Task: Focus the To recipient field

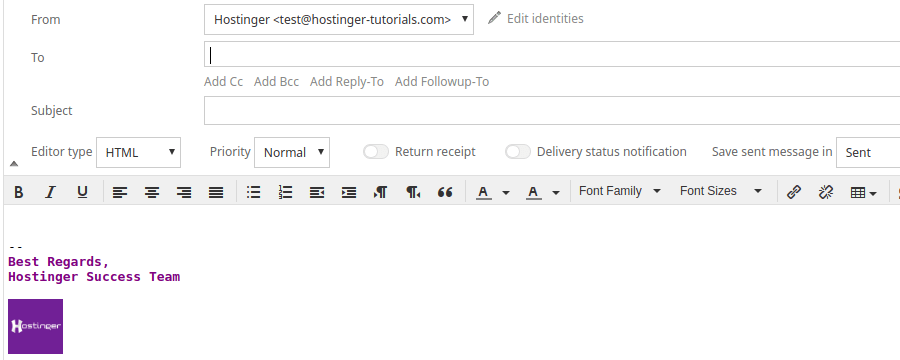Action: point(552,55)
